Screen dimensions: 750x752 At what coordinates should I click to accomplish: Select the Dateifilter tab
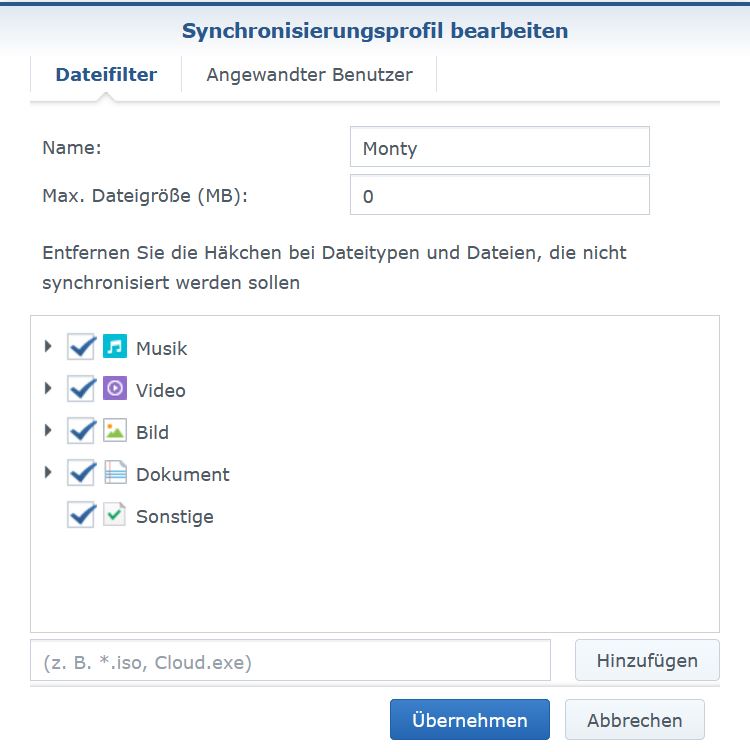[x=106, y=75]
